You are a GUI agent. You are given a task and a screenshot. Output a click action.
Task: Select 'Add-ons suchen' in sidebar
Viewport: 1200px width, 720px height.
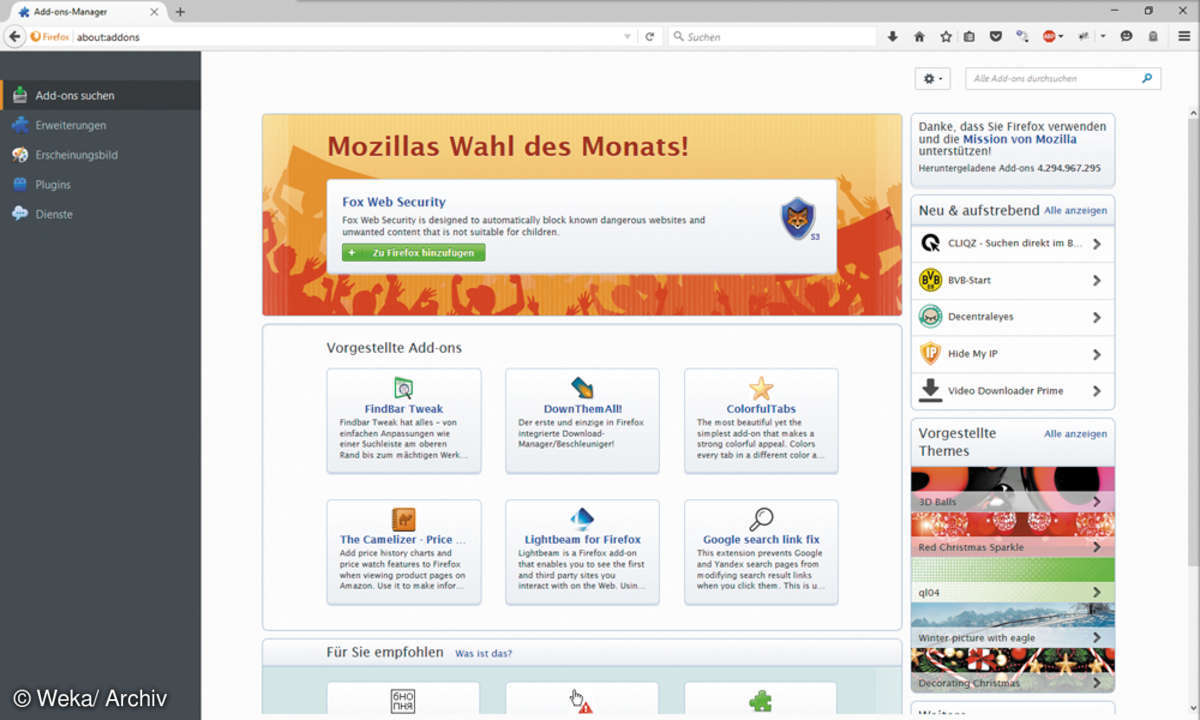point(100,96)
